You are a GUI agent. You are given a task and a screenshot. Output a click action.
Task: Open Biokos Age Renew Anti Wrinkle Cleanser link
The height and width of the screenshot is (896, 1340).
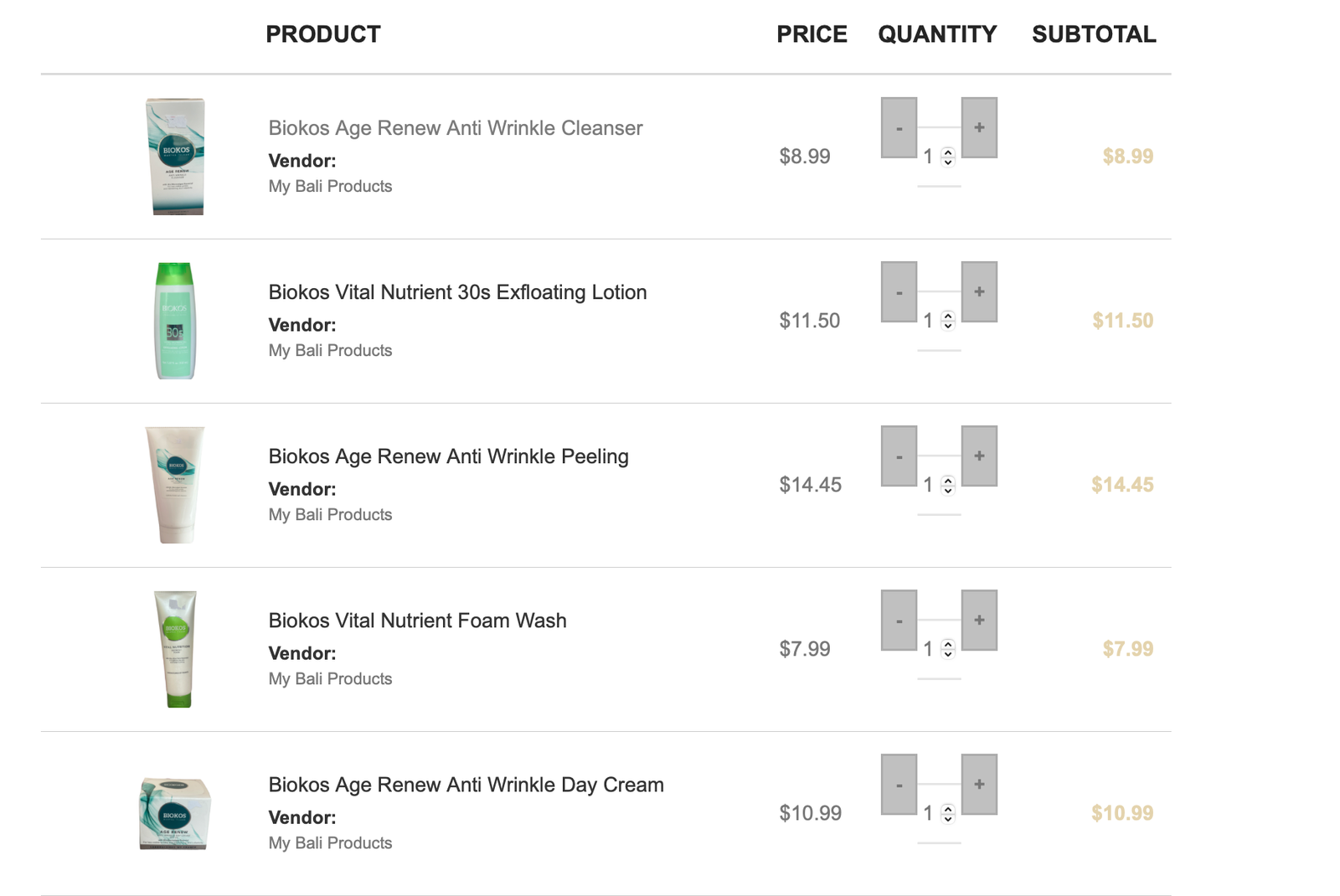456,128
